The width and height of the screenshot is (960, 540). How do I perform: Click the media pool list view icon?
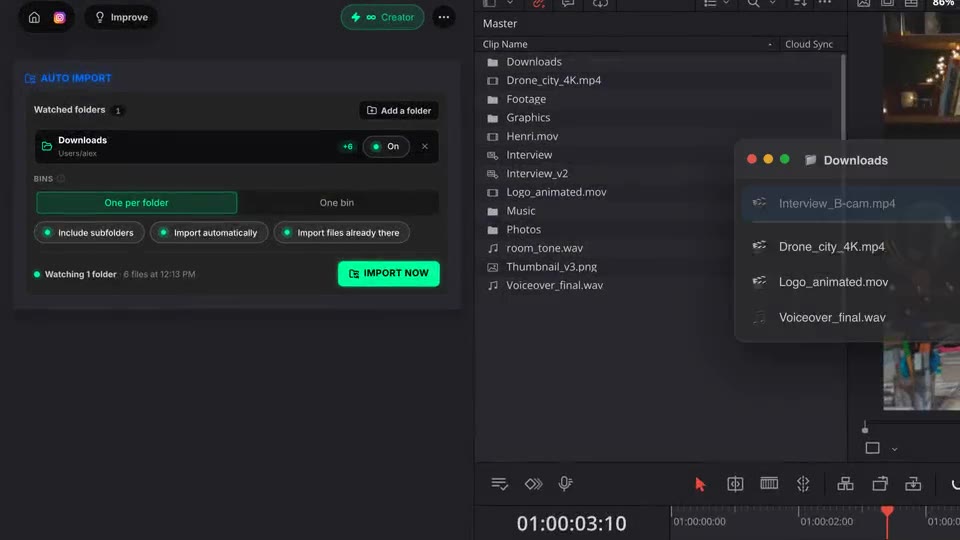coord(710,3)
